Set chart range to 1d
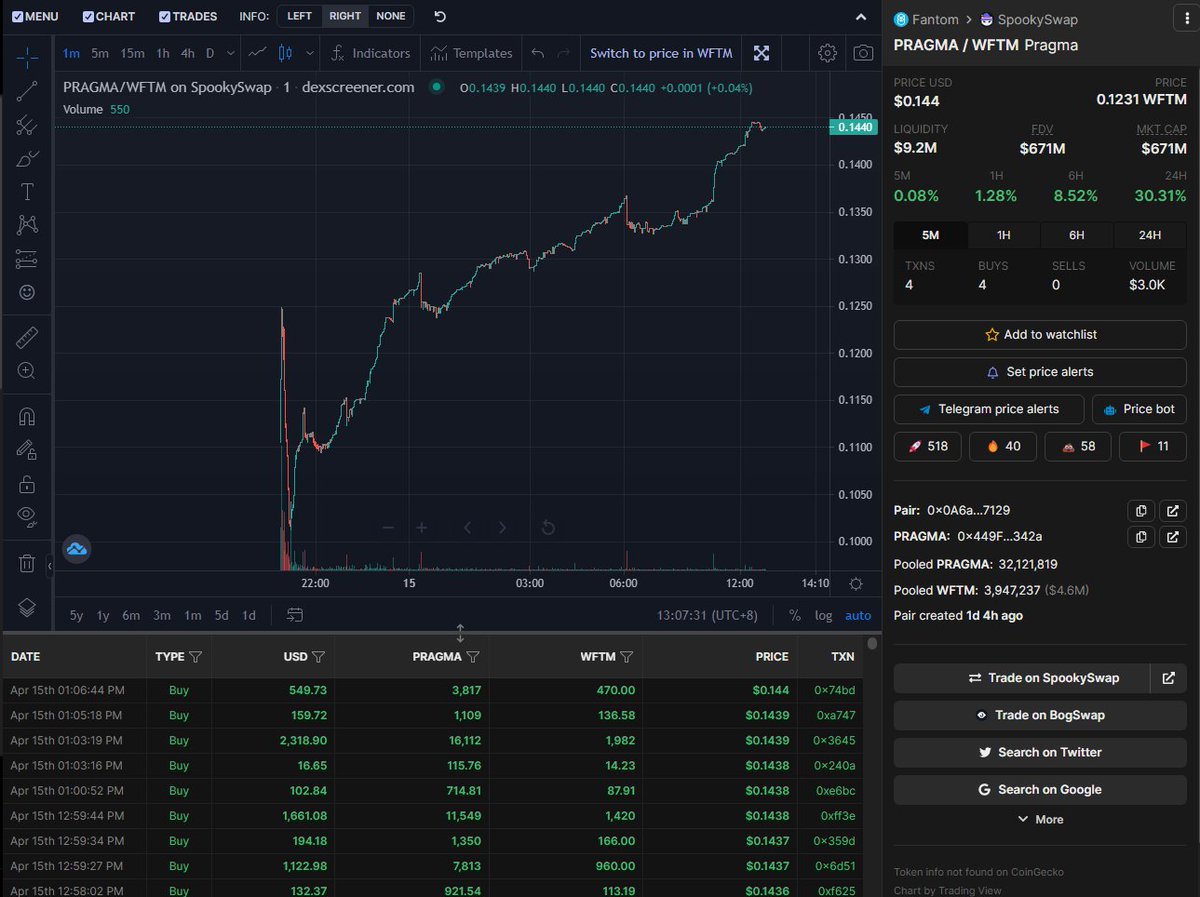 (x=249, y=615)
